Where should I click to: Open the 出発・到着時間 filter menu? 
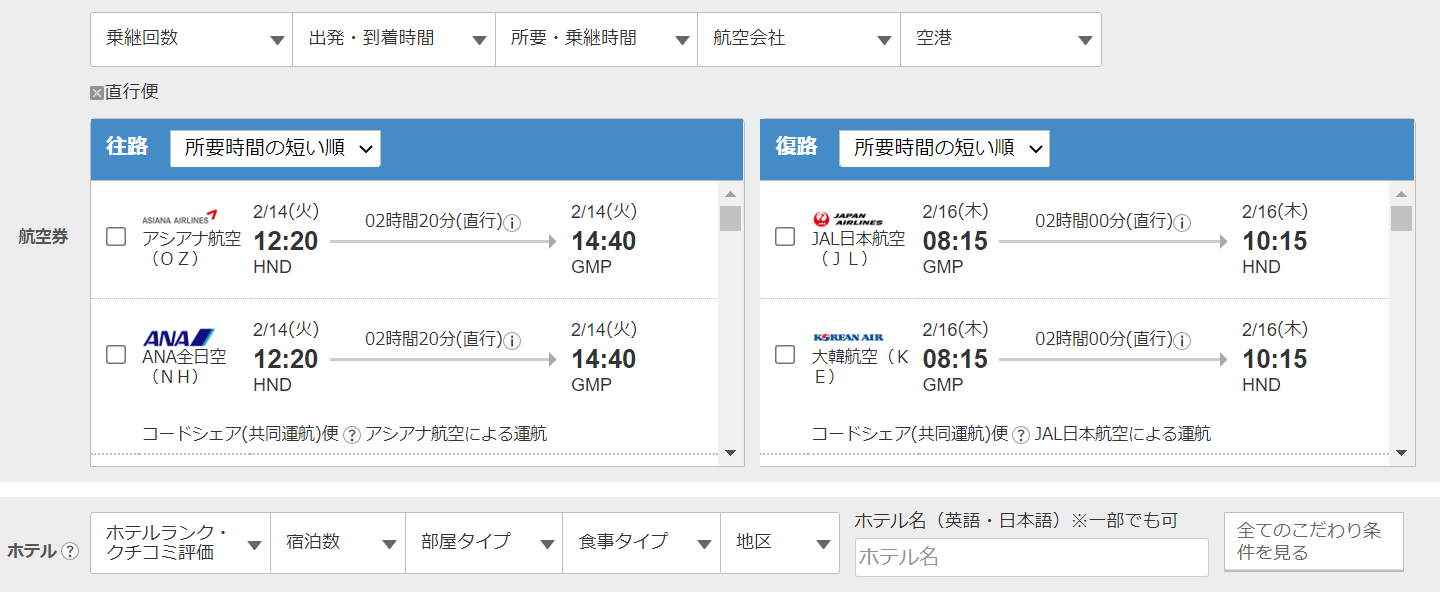[x=393, y=39]
